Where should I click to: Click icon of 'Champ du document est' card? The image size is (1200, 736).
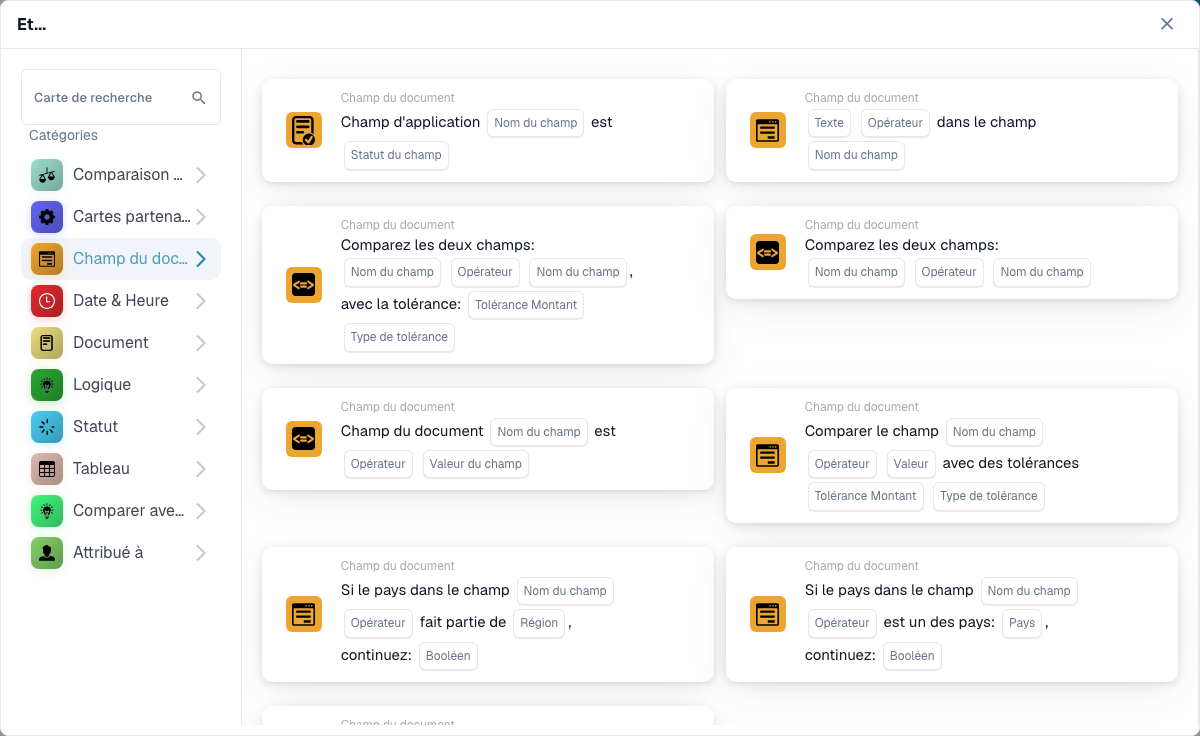coord(304,439)
